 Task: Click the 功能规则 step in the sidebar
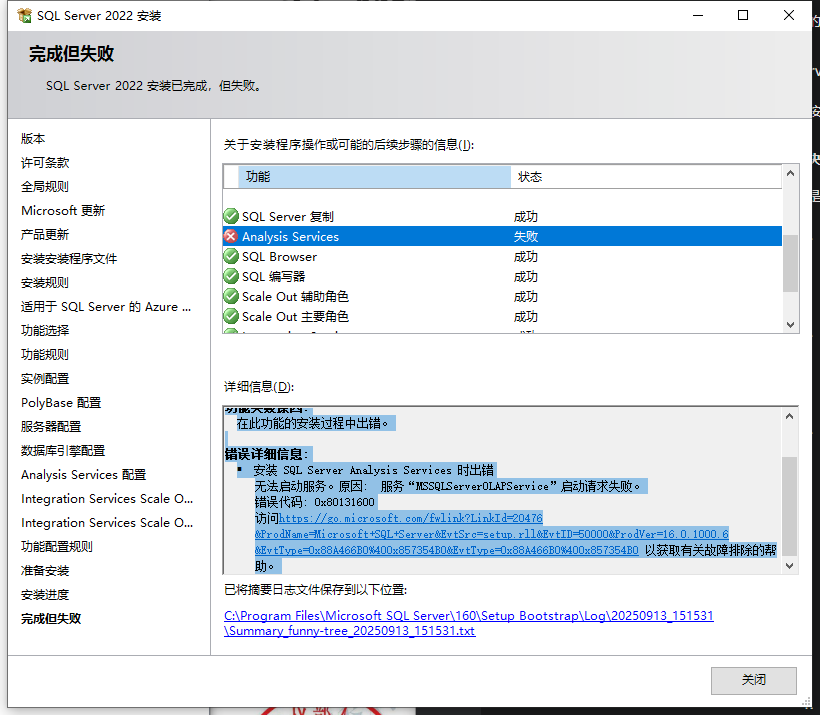point(45,355)
